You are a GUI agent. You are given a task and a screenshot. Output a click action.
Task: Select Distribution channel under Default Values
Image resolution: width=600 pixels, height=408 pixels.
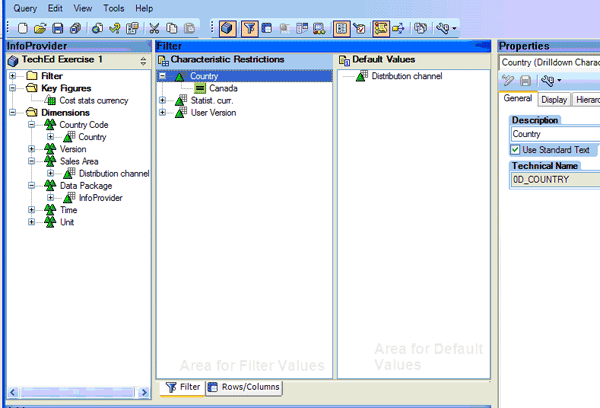pos(407,76)
